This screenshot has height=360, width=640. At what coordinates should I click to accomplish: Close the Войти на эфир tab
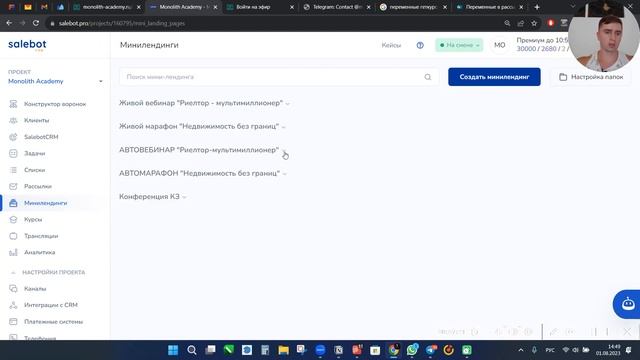click(x=292, y=7)
